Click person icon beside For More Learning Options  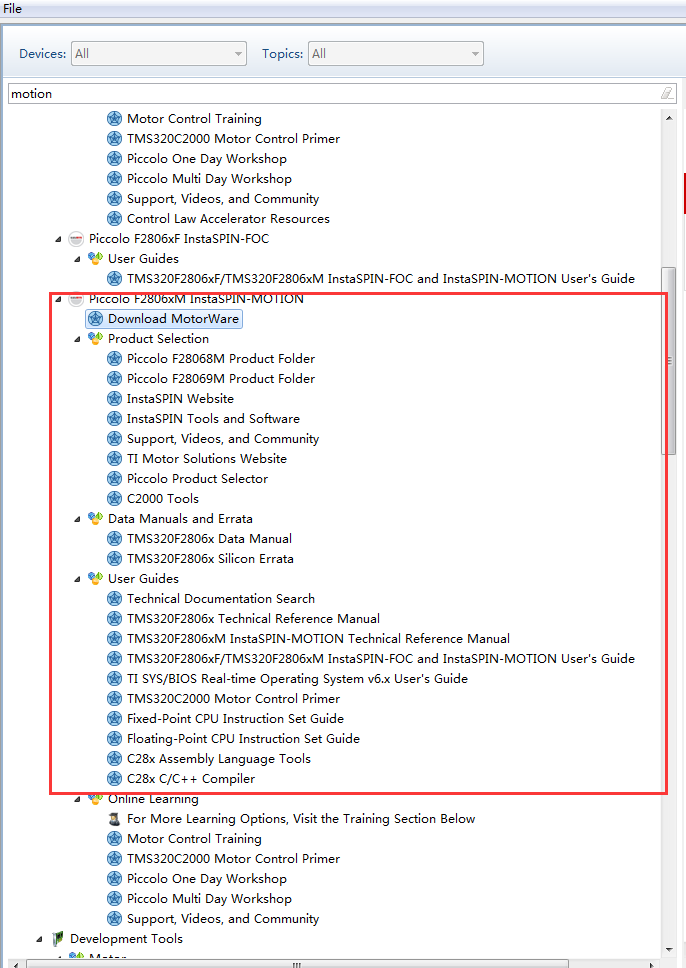point(114,819)
